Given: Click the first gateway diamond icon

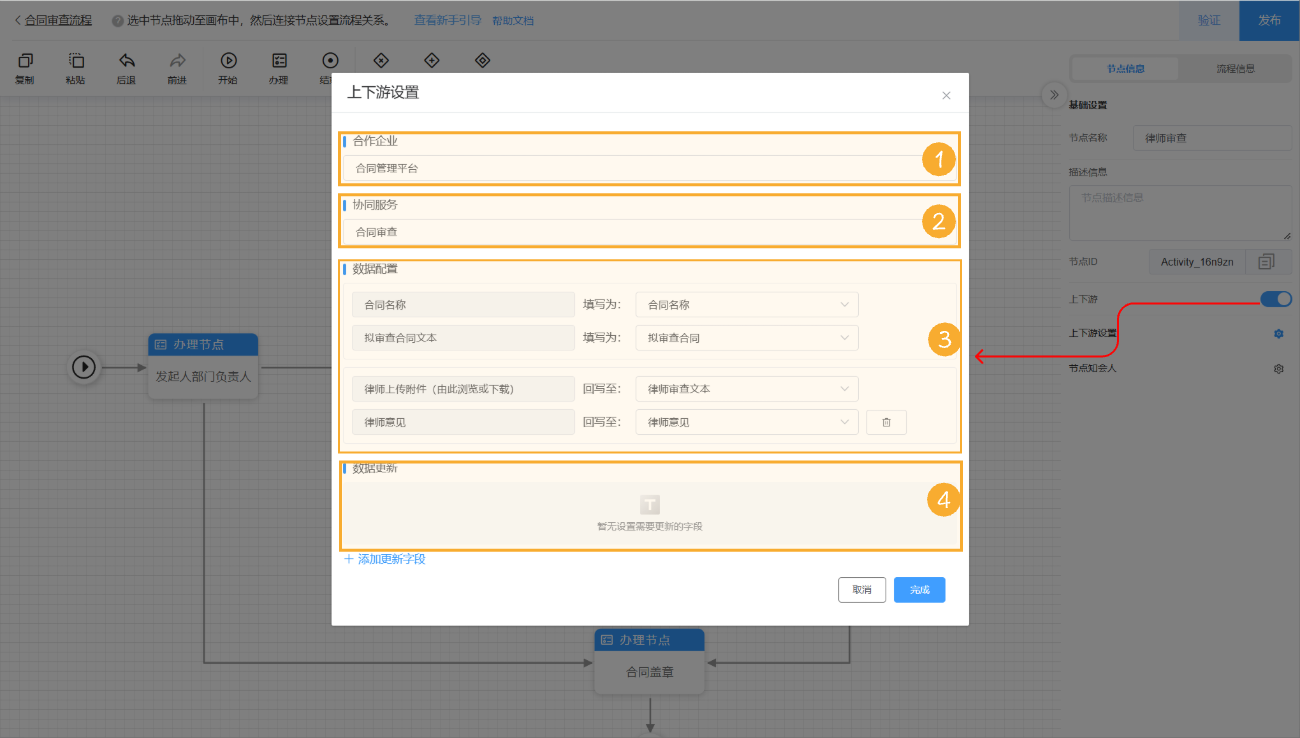Looking at the screenshot, I should point(381,60).
